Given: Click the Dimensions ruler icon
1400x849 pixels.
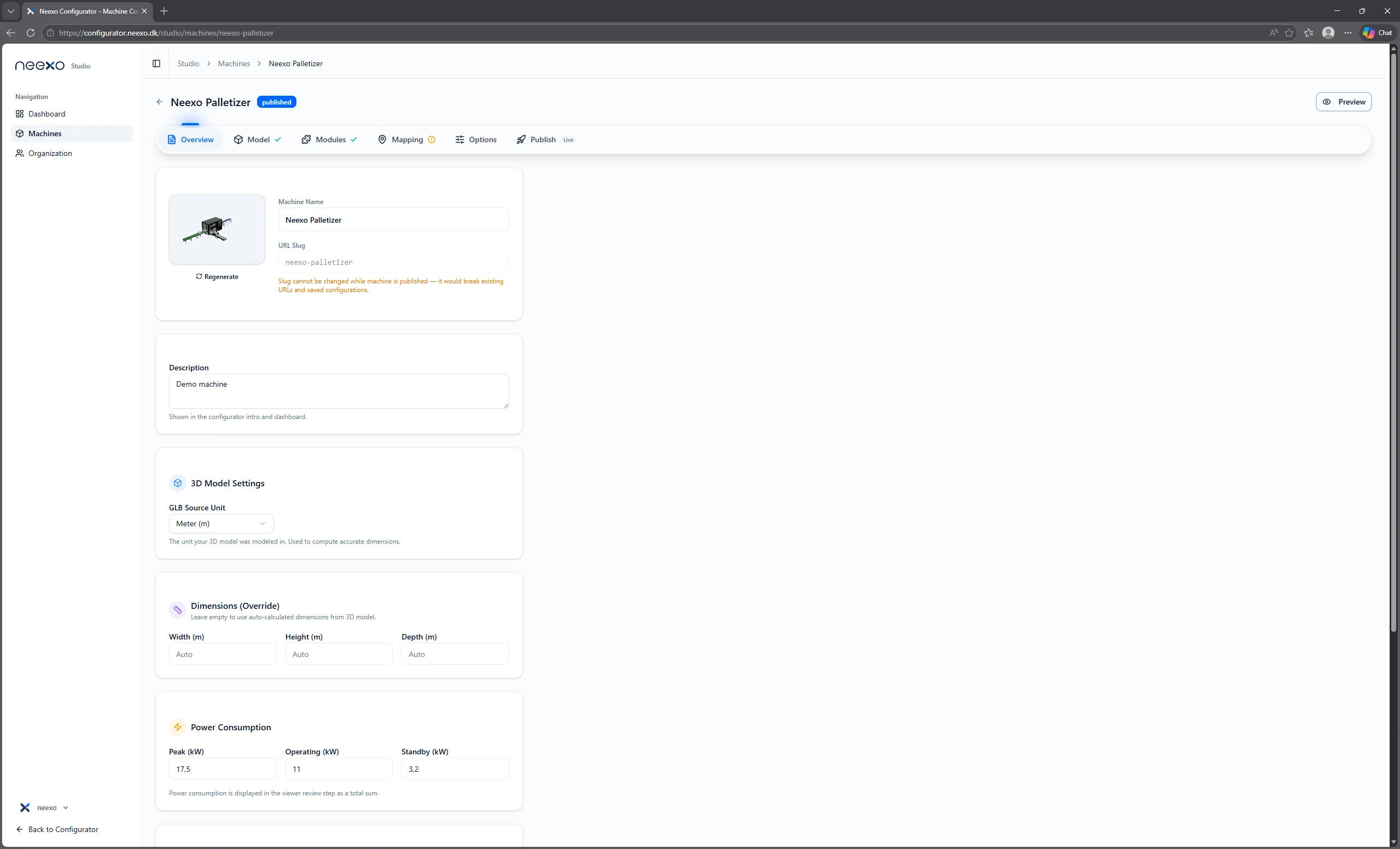Looking at the screenshot, I should point(178,610).
